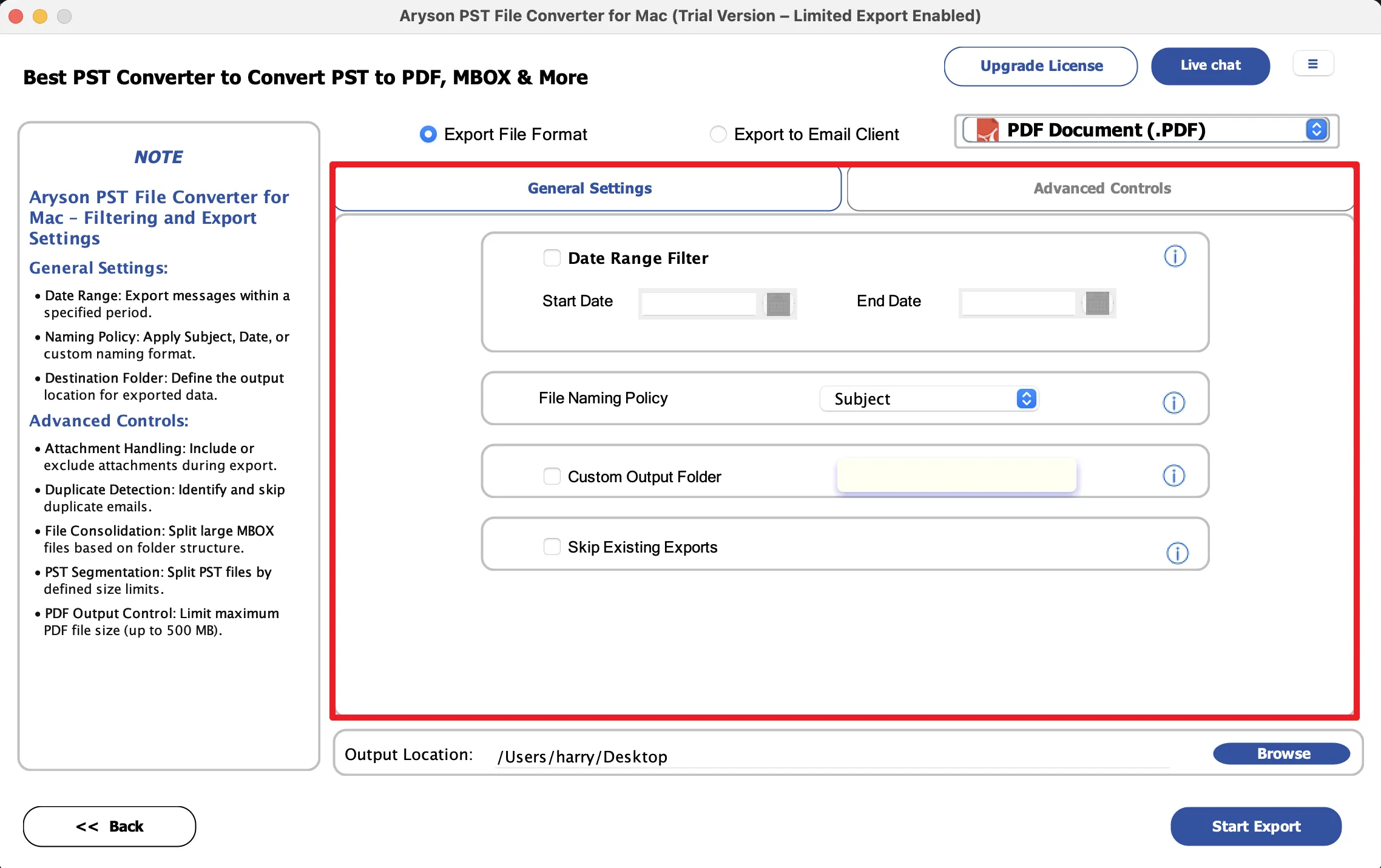Viewport: 1381px width, 868px height.
Task: Click the Start Export button
Action: coord(1255,826)
